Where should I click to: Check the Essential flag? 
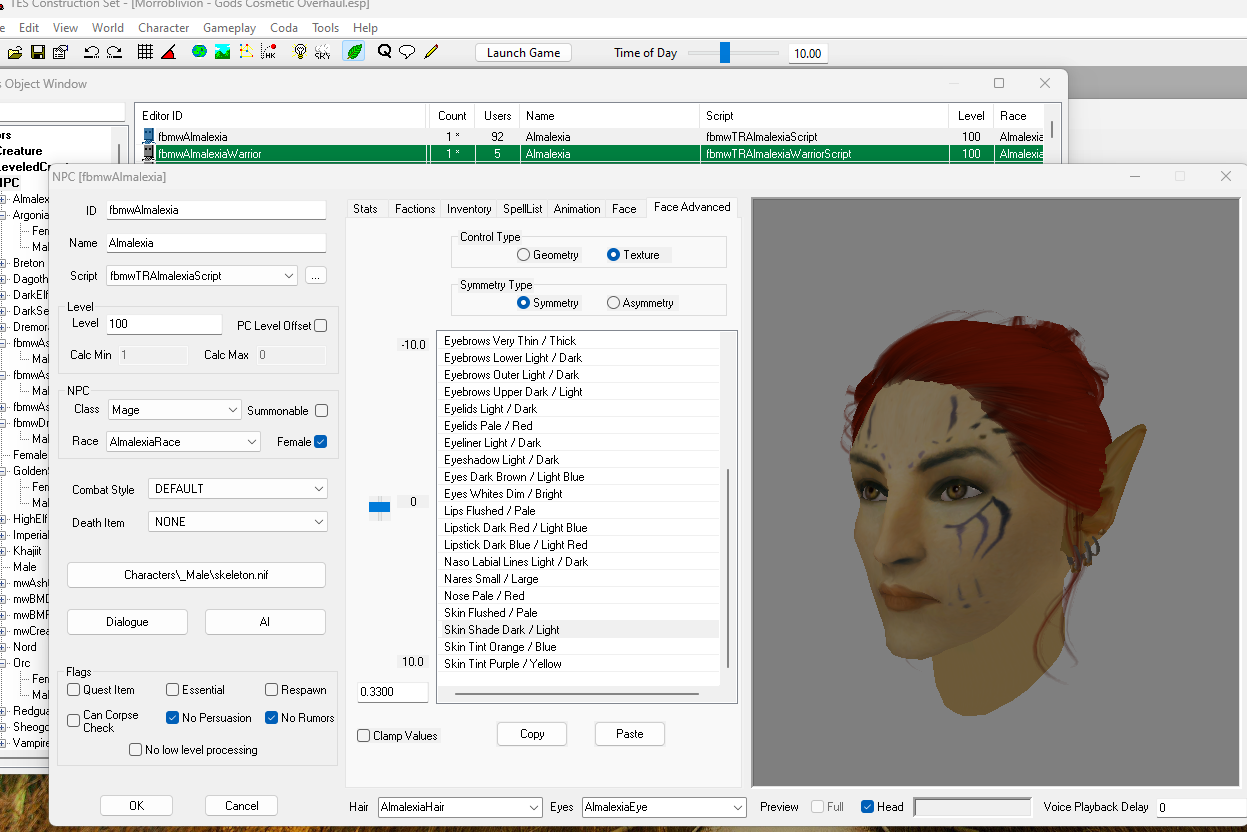172,690
